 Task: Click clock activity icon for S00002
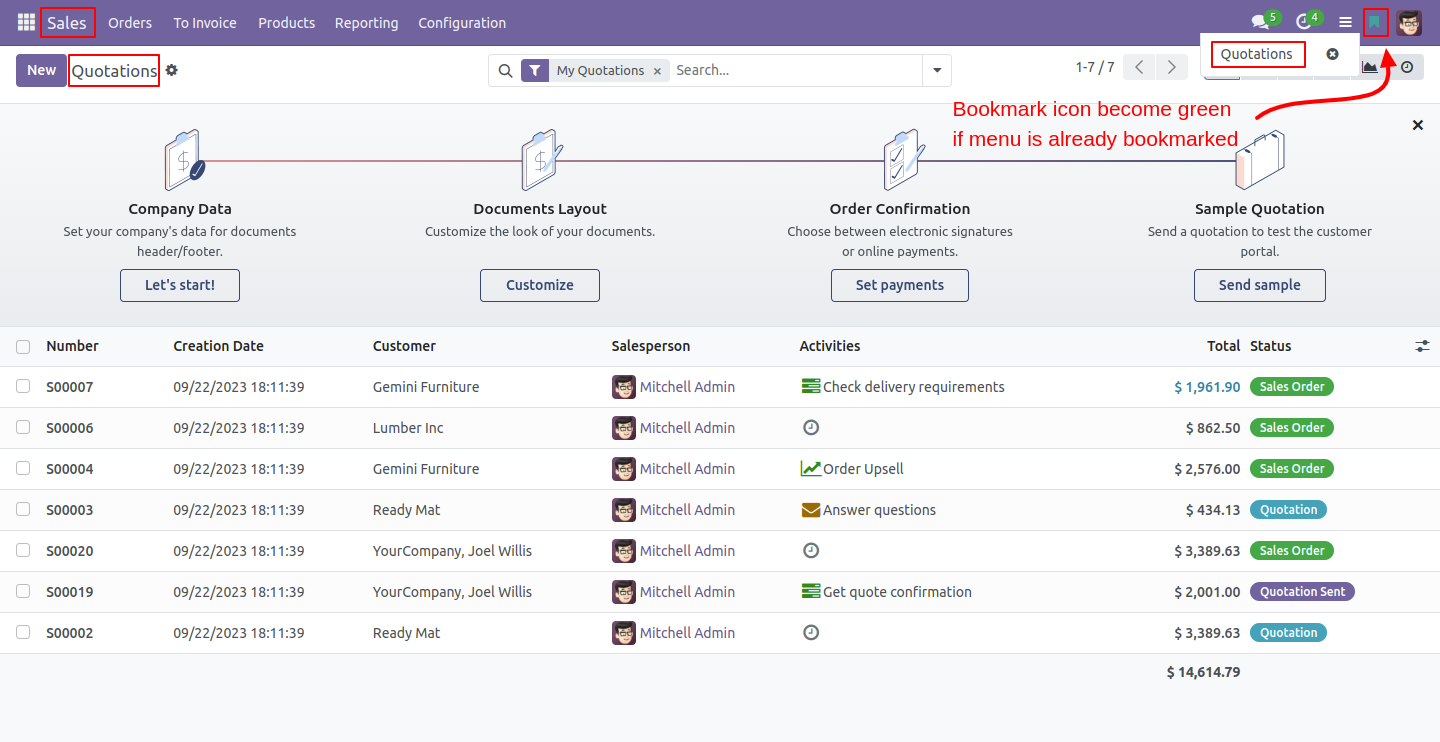(x=811, y=633)
